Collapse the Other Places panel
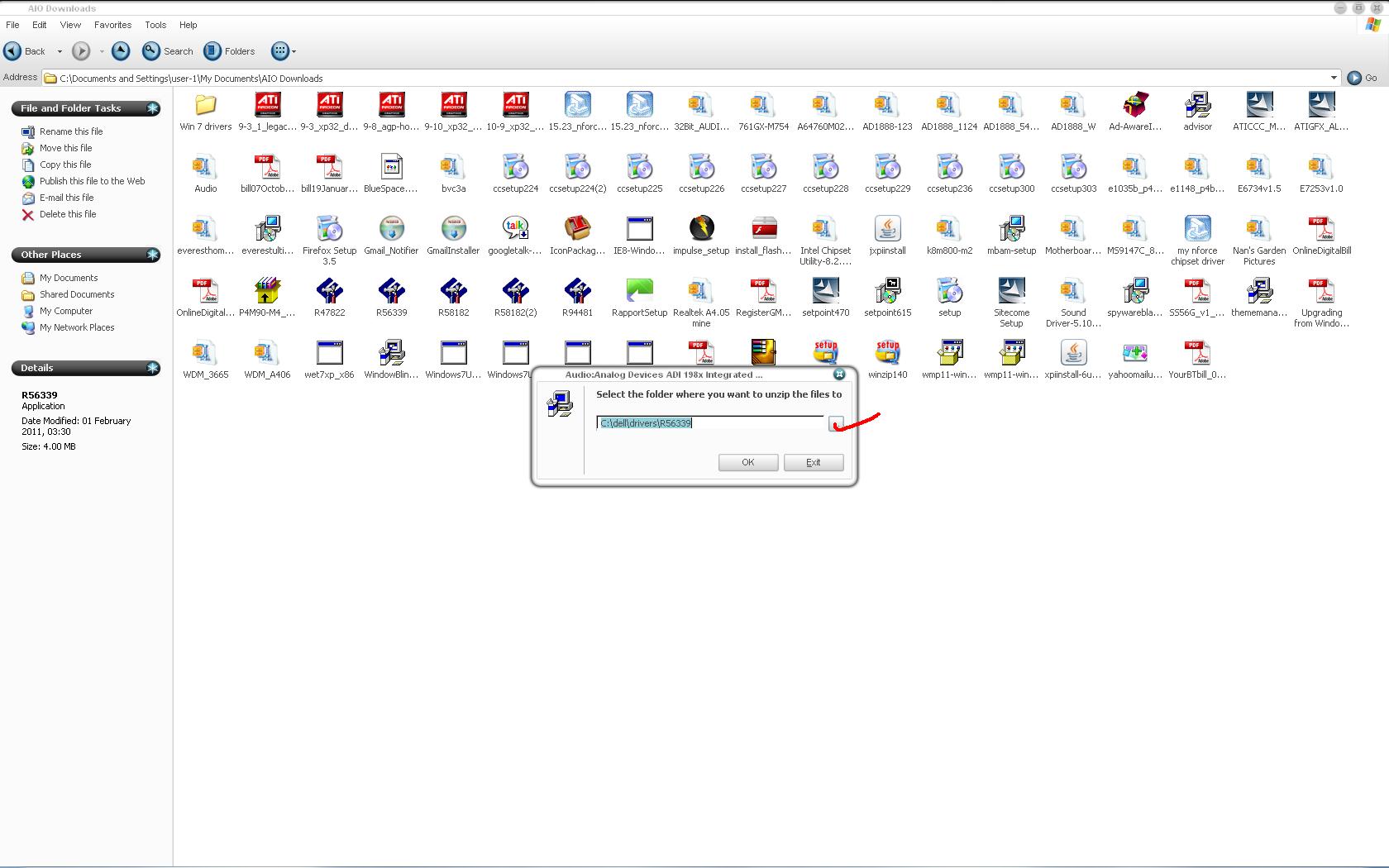 (153, 255)
